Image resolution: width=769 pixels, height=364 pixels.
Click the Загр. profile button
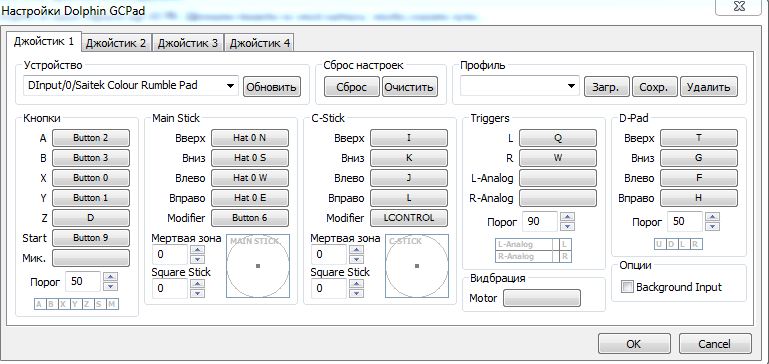click(x=606, y=87)
